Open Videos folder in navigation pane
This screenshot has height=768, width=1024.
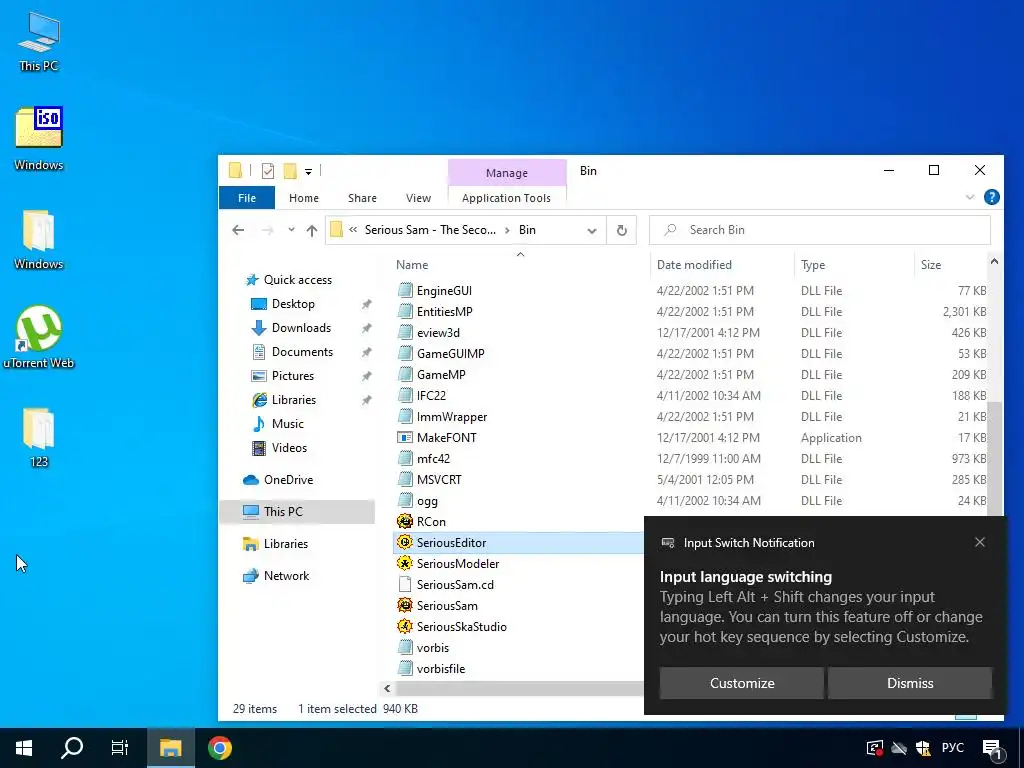(289, 448)
